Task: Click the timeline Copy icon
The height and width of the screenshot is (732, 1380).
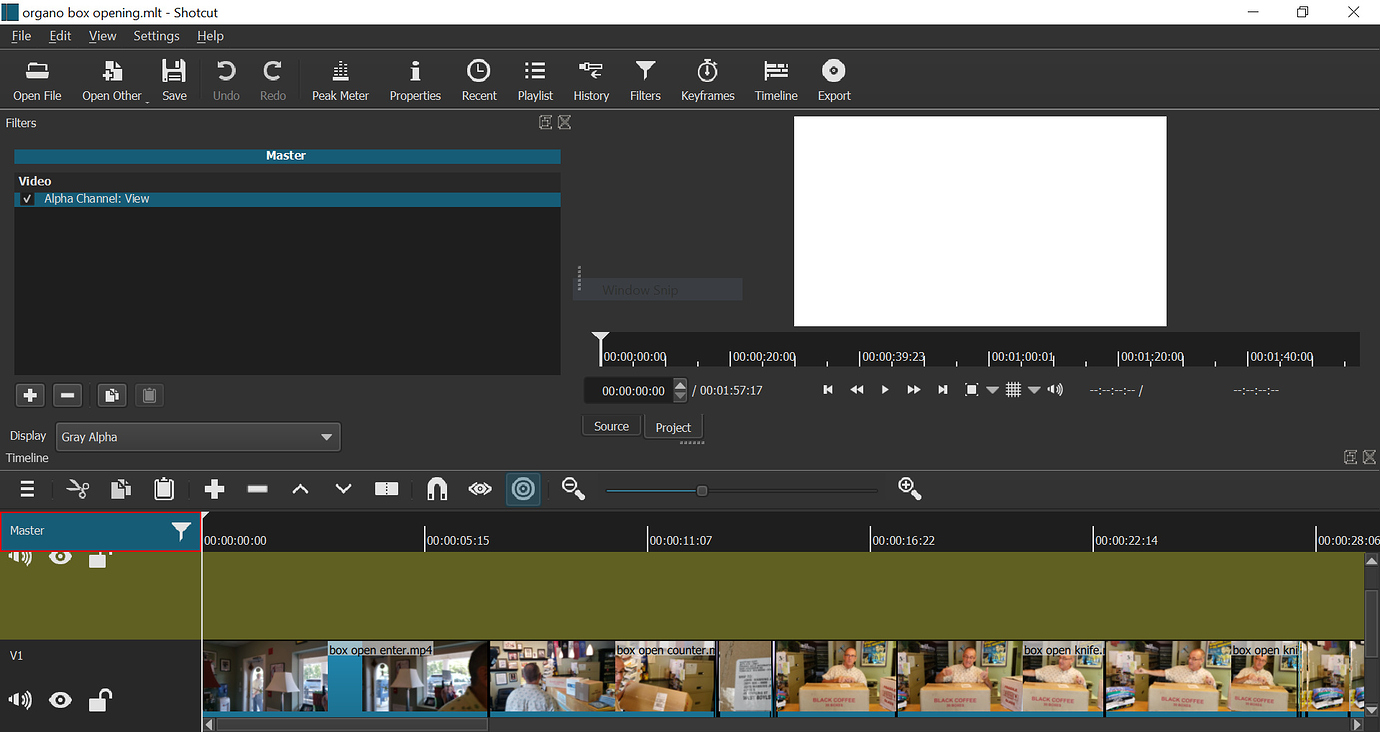Action: click(121, 489)
